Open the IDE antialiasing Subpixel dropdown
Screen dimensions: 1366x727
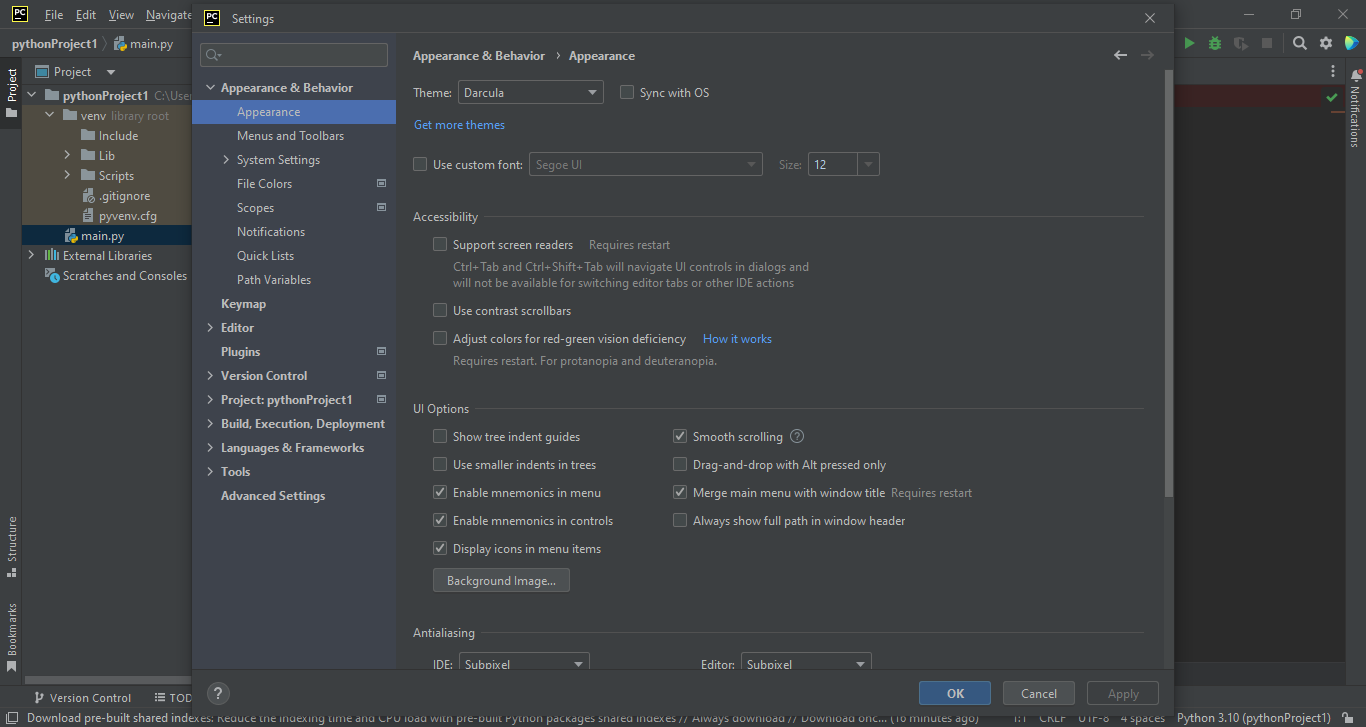524,662
